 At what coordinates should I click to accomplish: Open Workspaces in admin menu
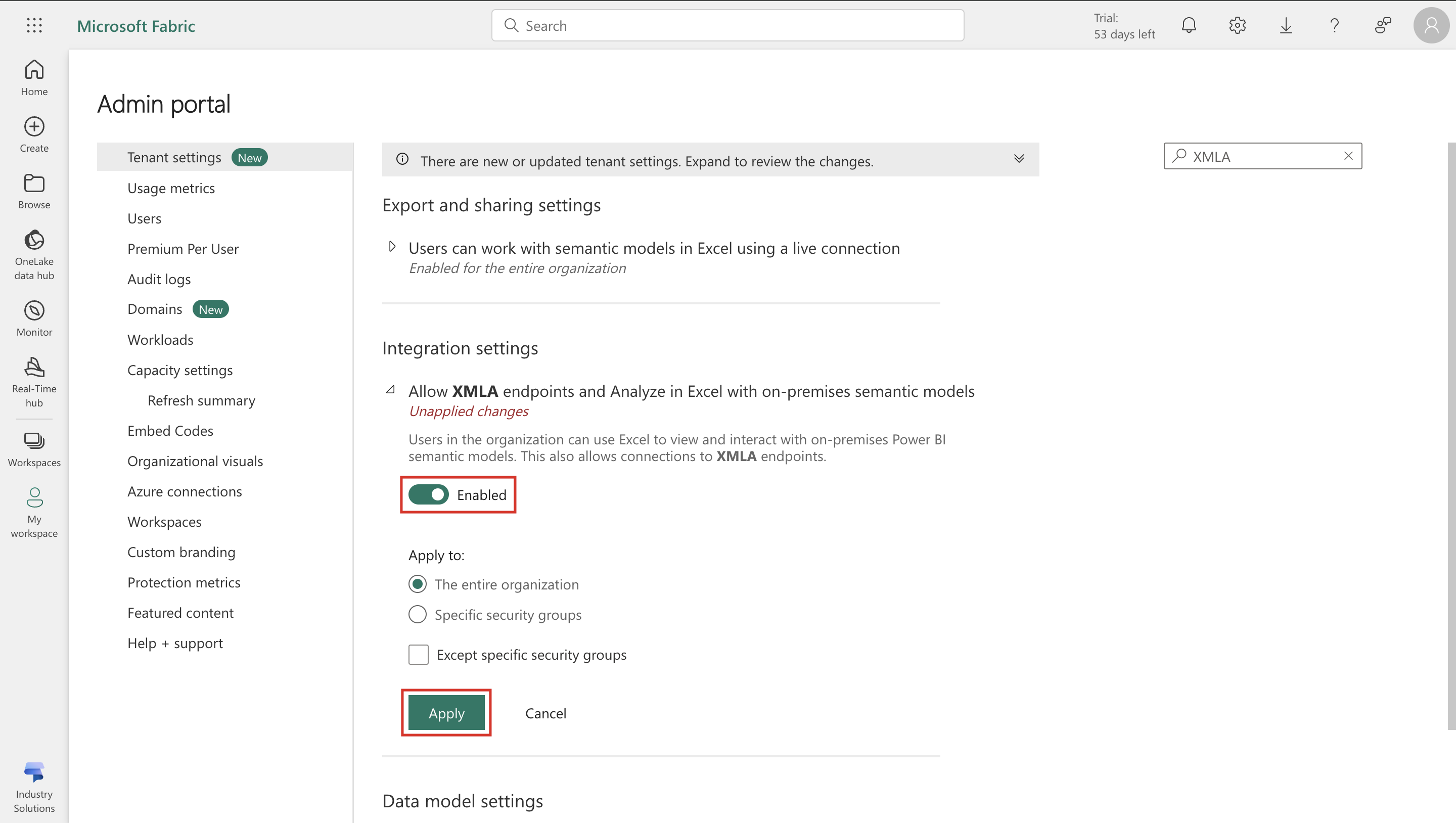click(164, 522)
